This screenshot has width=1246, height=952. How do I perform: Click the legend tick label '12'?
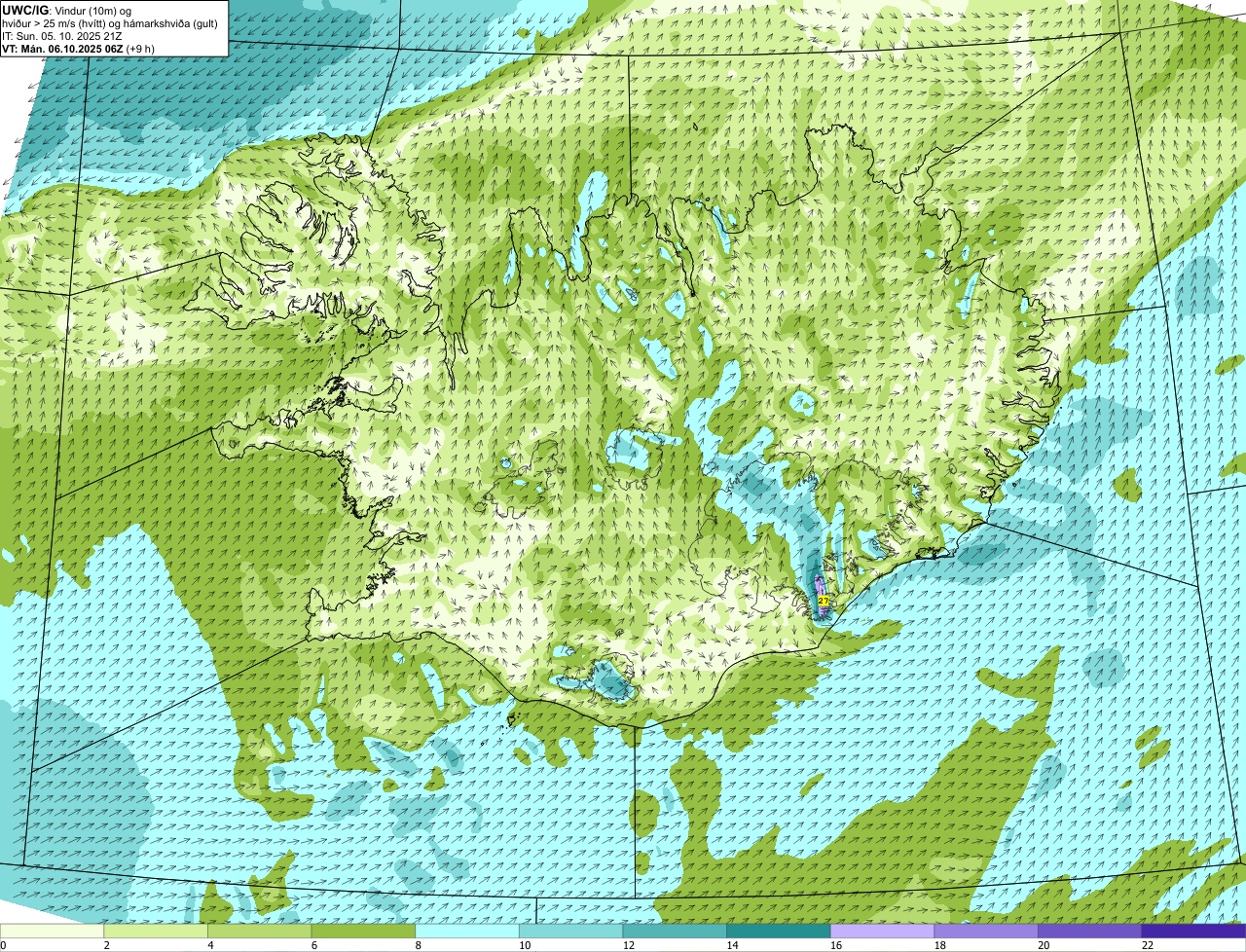pos(629,945)
